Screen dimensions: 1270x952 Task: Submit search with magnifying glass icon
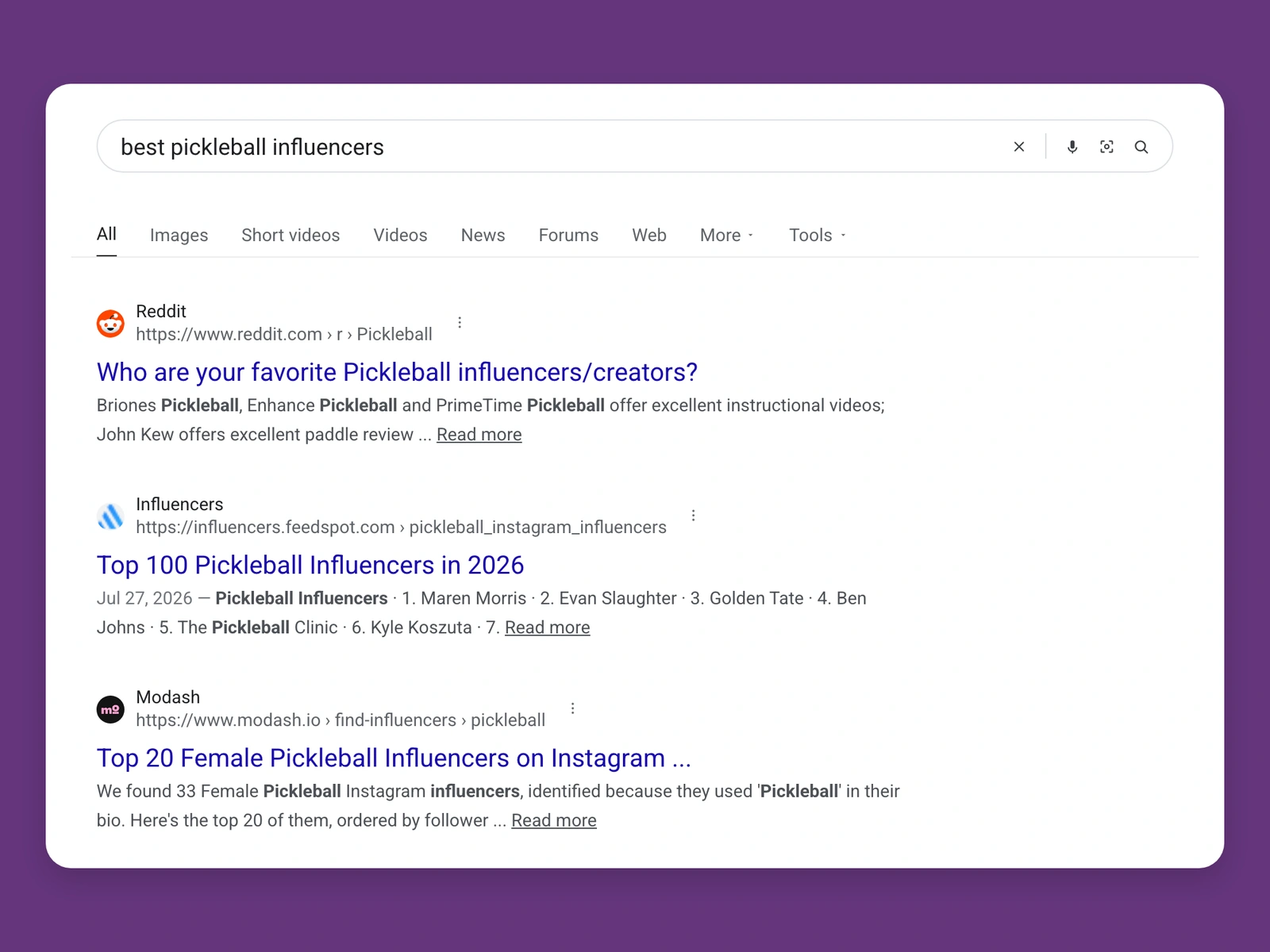point(1141,147)
